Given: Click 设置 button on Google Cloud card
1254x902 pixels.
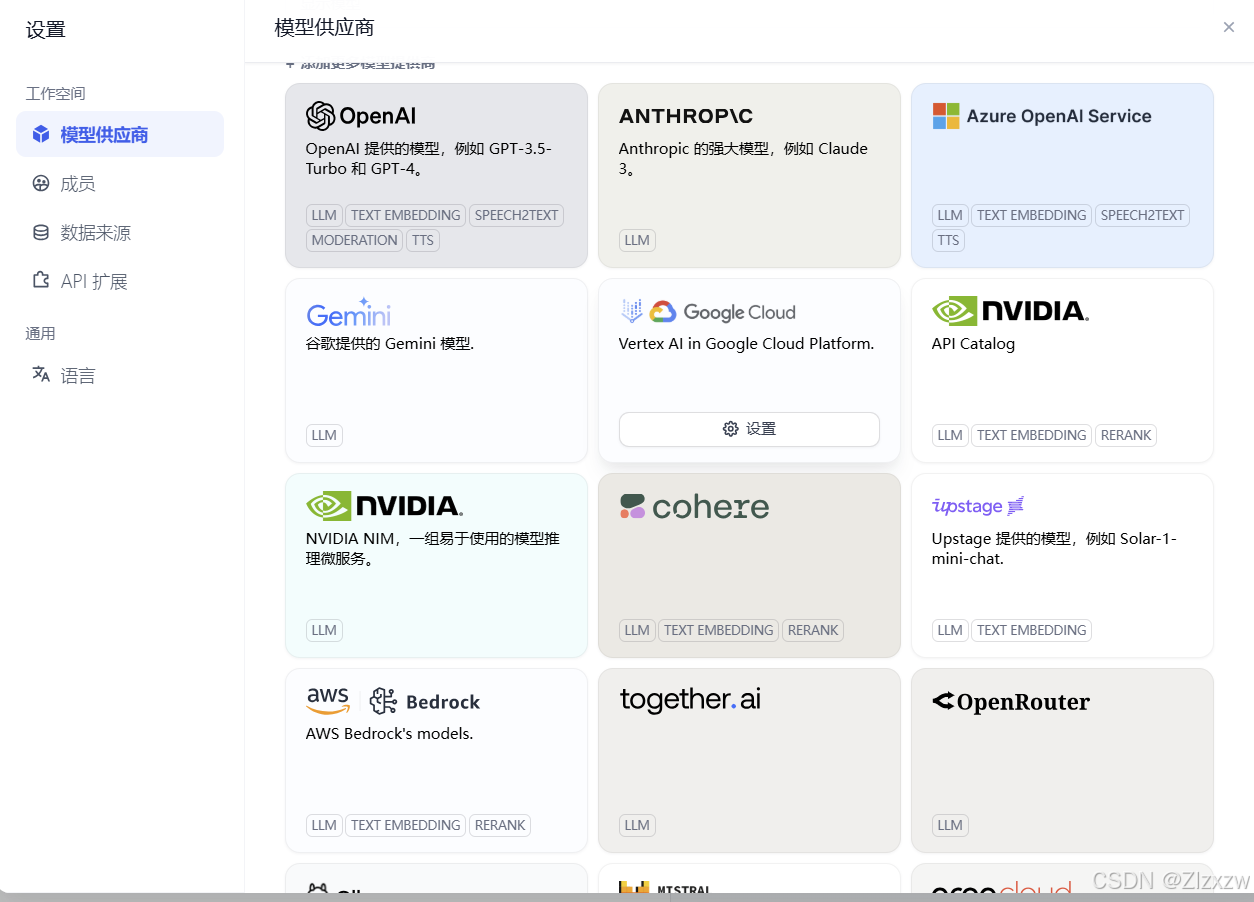Looking at the screenshot, I should click(x=749, y=429).
